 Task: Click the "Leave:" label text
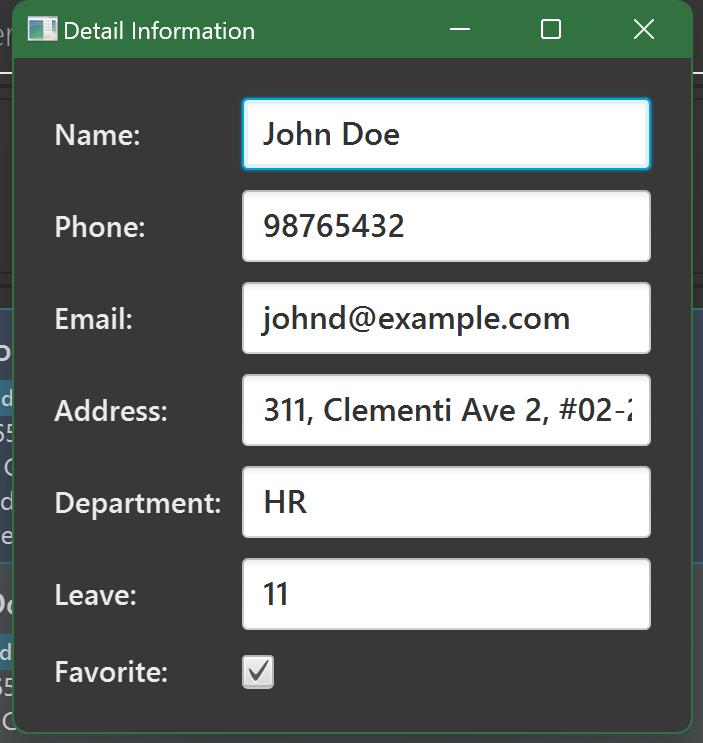pos(95,595)
